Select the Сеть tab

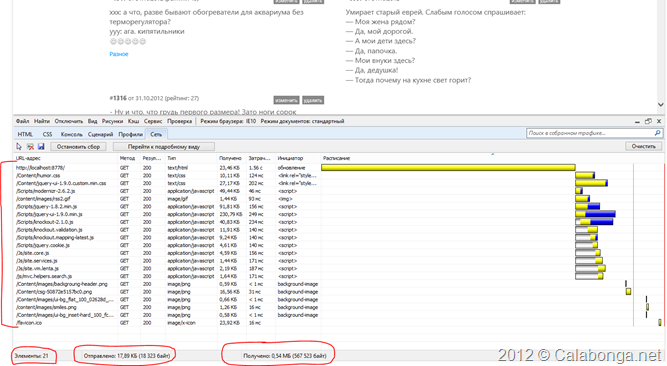click(x=156, y=134)
